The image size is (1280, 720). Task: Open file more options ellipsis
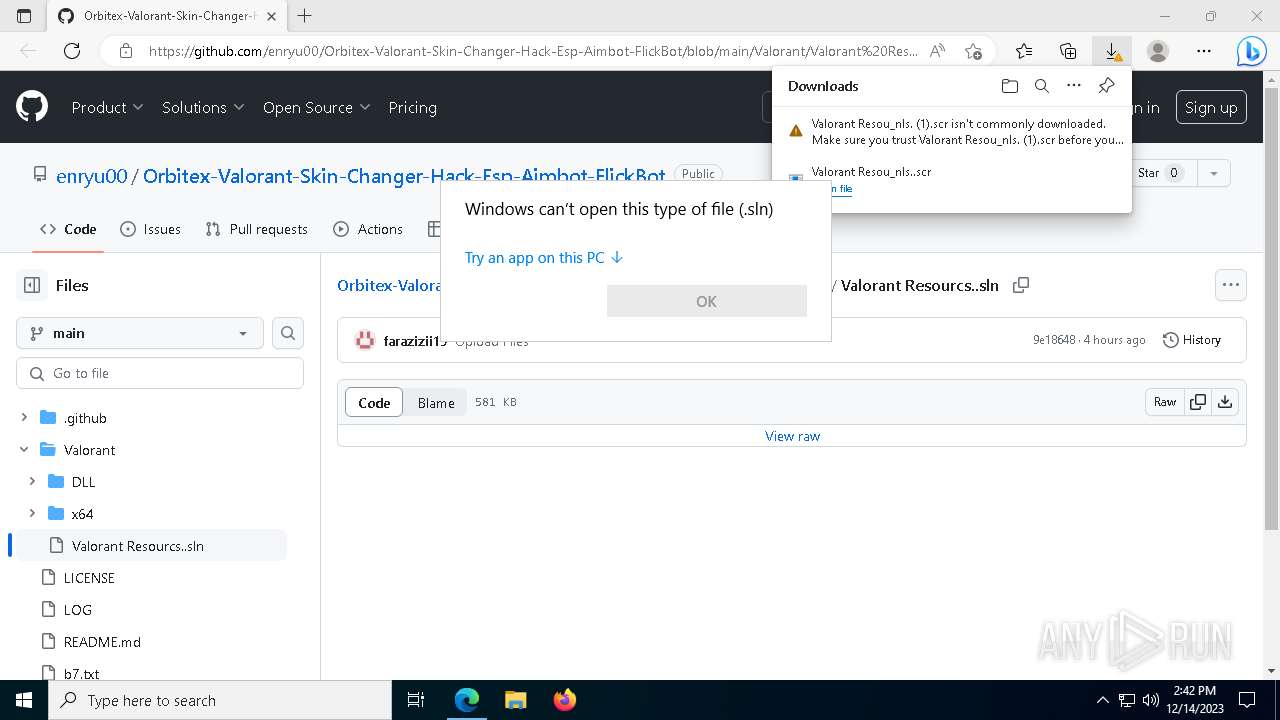(x=1231, y=285)
